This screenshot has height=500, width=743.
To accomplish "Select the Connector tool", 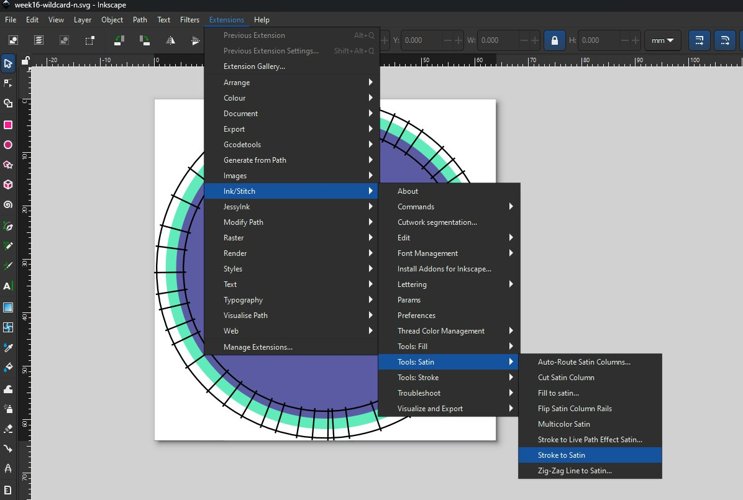I will tap(8, 448).
